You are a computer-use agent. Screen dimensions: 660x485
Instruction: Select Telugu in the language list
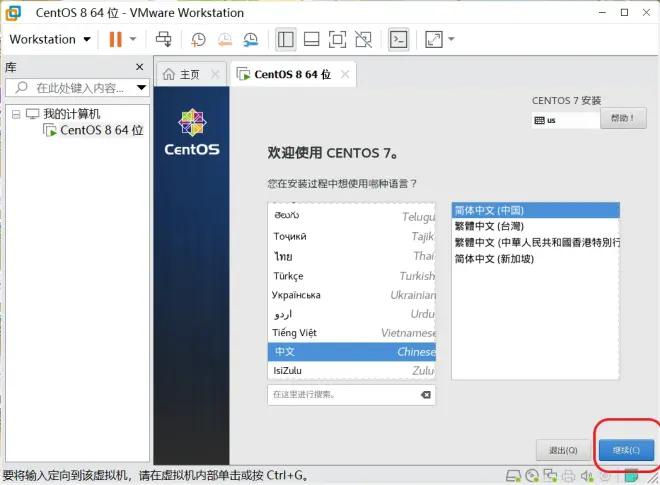coord(351,216)
